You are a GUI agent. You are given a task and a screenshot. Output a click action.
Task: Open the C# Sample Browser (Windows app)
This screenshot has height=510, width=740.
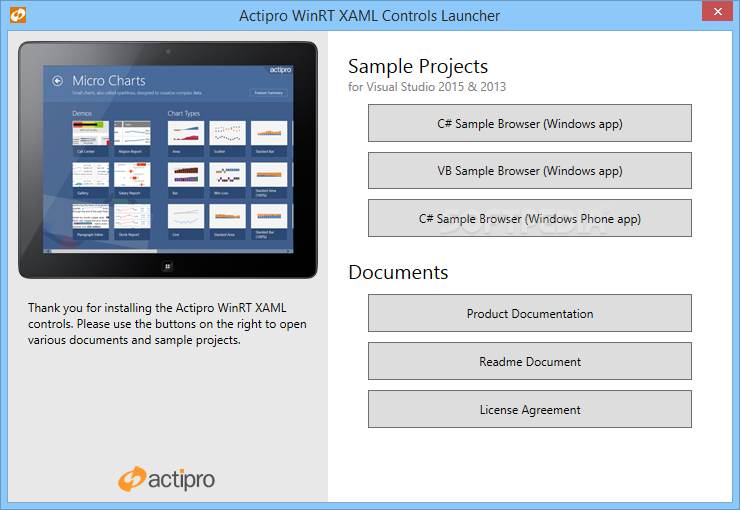tap(530, 123)
